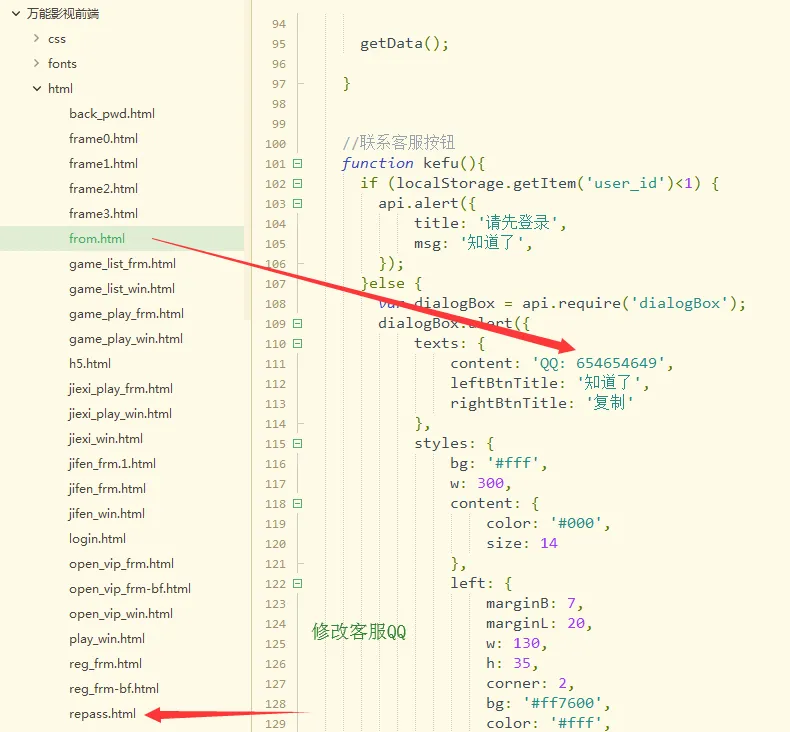Collapse the 万能影视前端 root folder

pos(16,14)
